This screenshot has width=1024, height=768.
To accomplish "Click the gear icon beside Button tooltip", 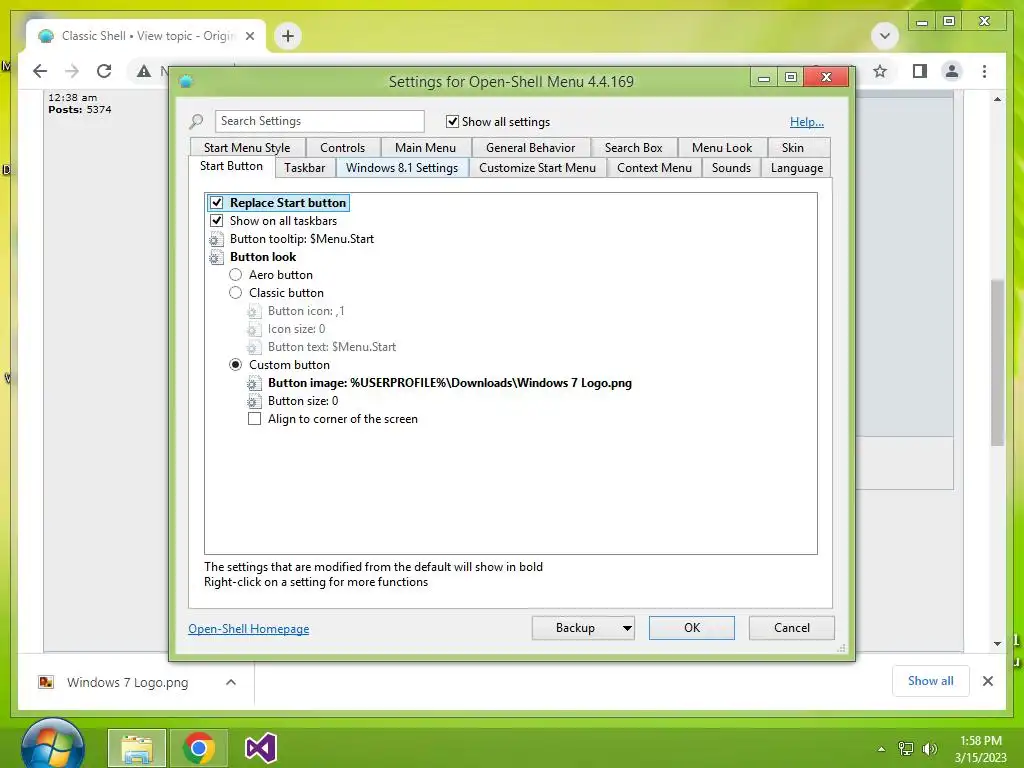I will click(216, 239).
